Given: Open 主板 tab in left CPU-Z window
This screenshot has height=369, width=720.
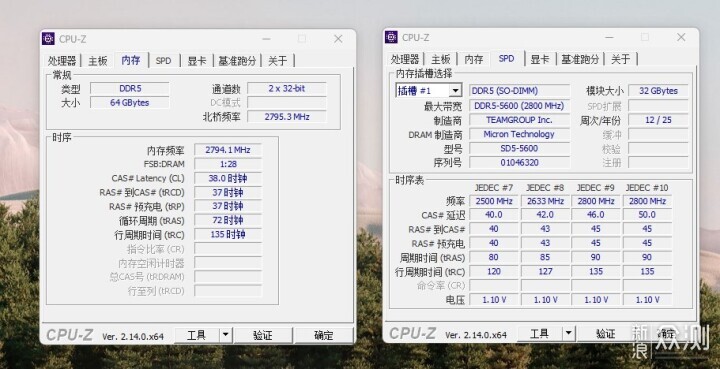Looking at the screenshot, I should click(98, 61).
